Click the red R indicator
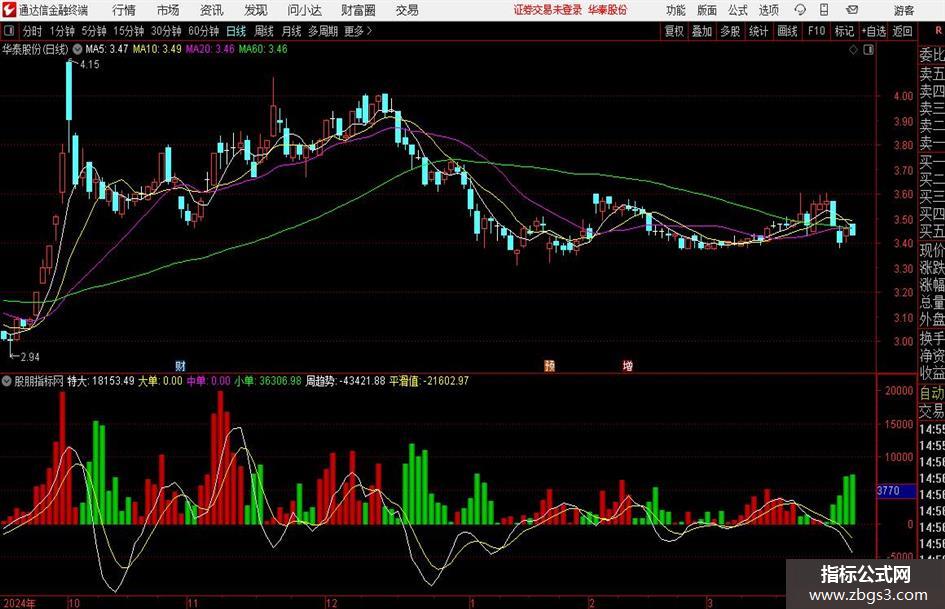 (938, 31)
